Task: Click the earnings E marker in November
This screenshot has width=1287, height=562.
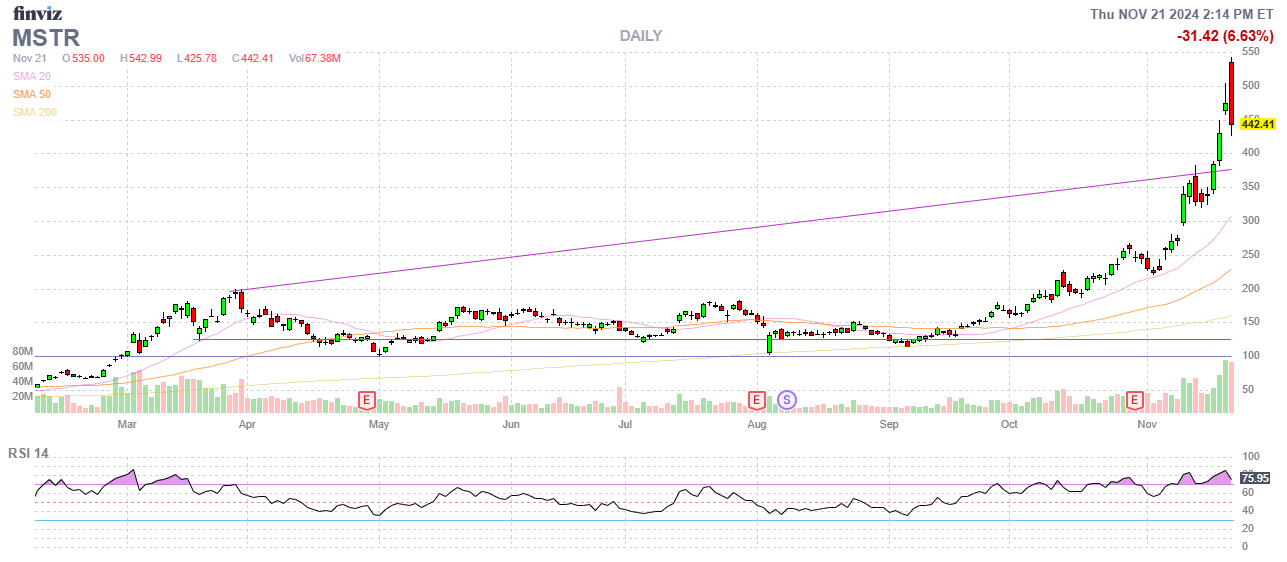Action: click(x=1135, y=400)
